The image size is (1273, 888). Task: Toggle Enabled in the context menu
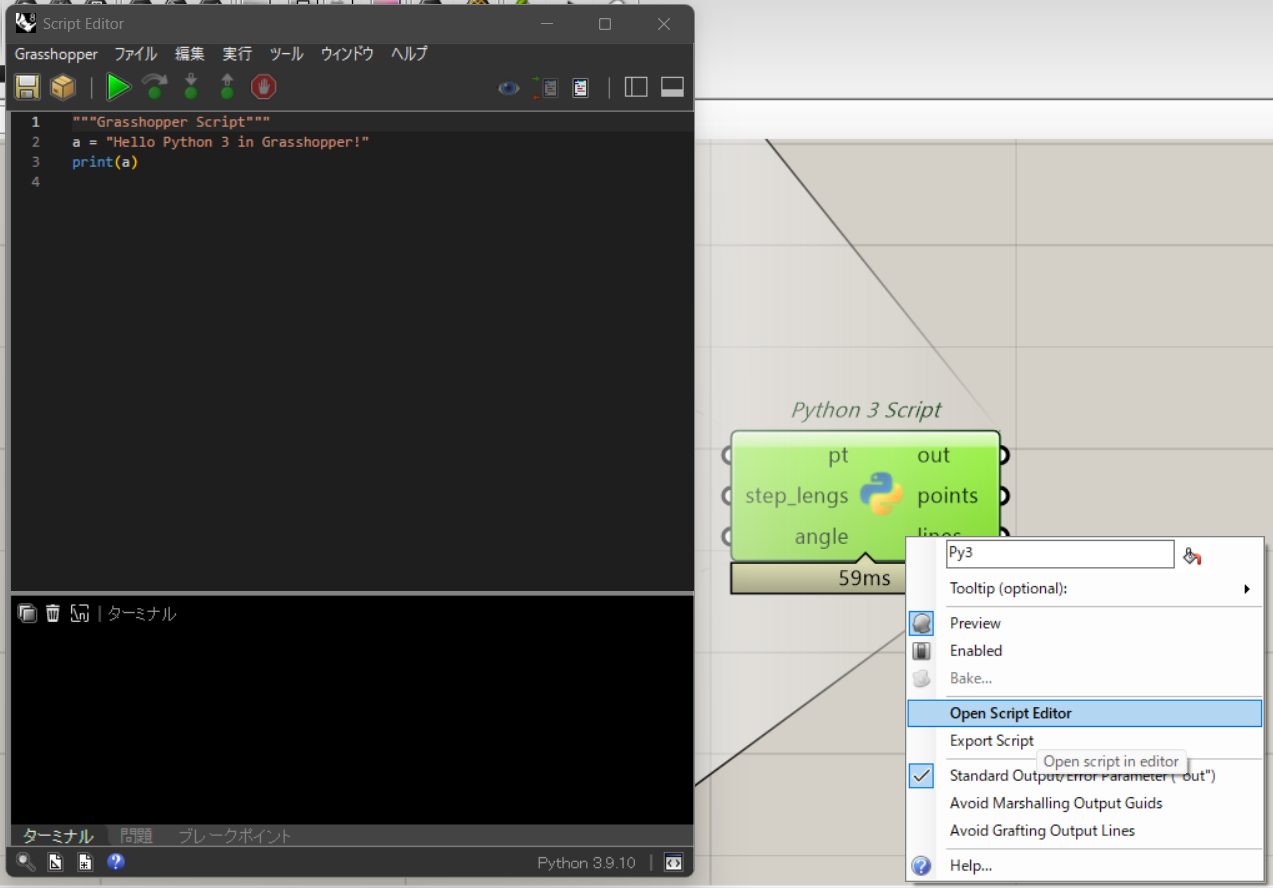(975, 651)
